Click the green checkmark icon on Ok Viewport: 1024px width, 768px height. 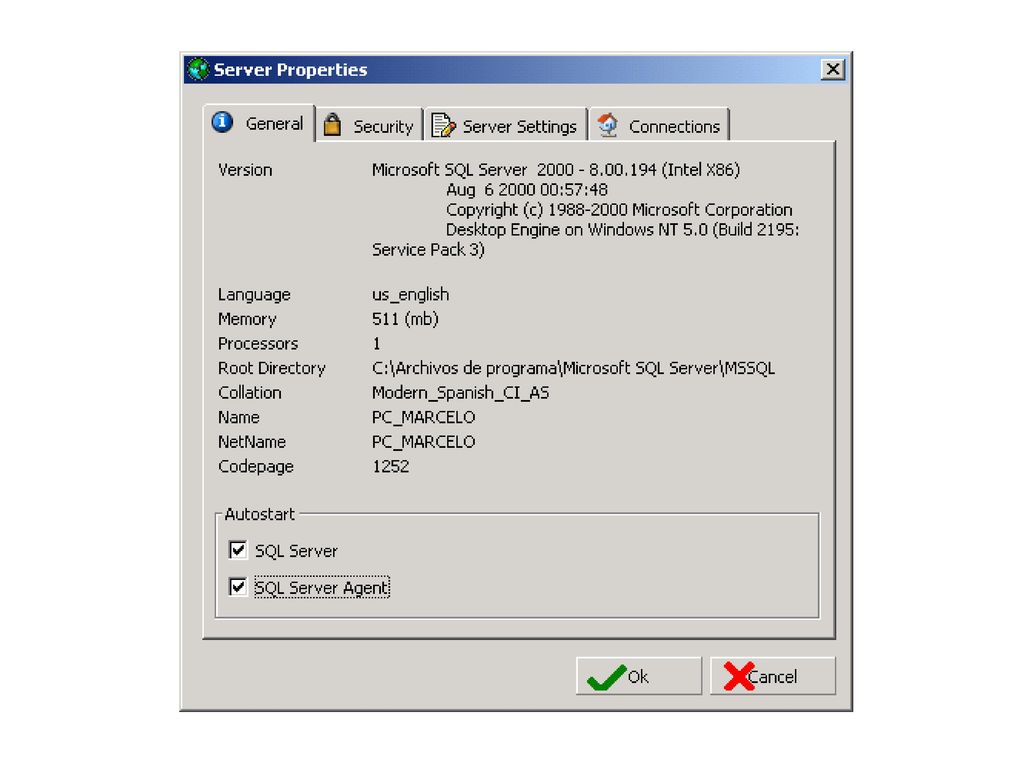pyautogui.click(x=606, y=677)
